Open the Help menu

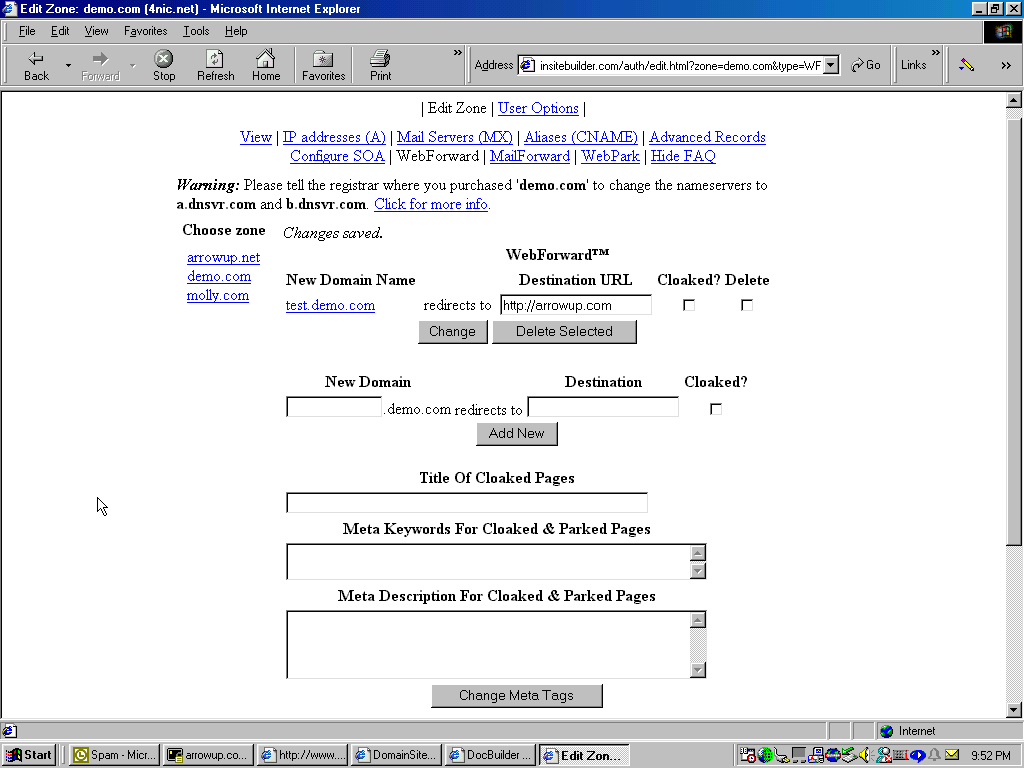coord(236,31)
